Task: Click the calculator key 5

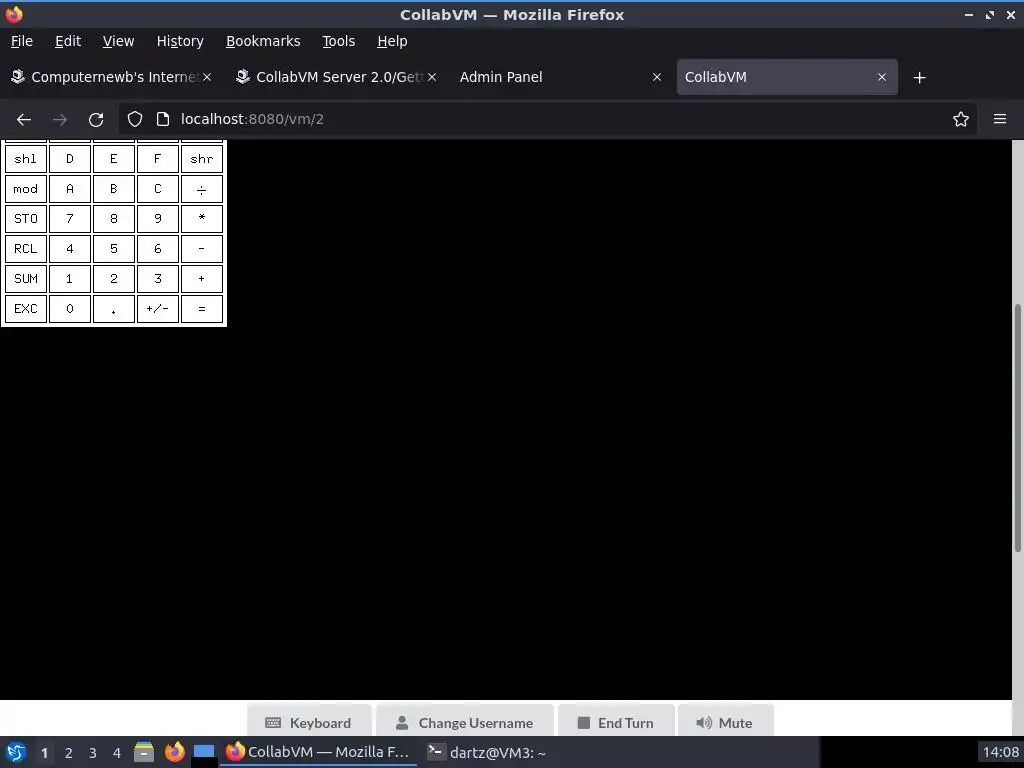Action: tap(114, 249)
